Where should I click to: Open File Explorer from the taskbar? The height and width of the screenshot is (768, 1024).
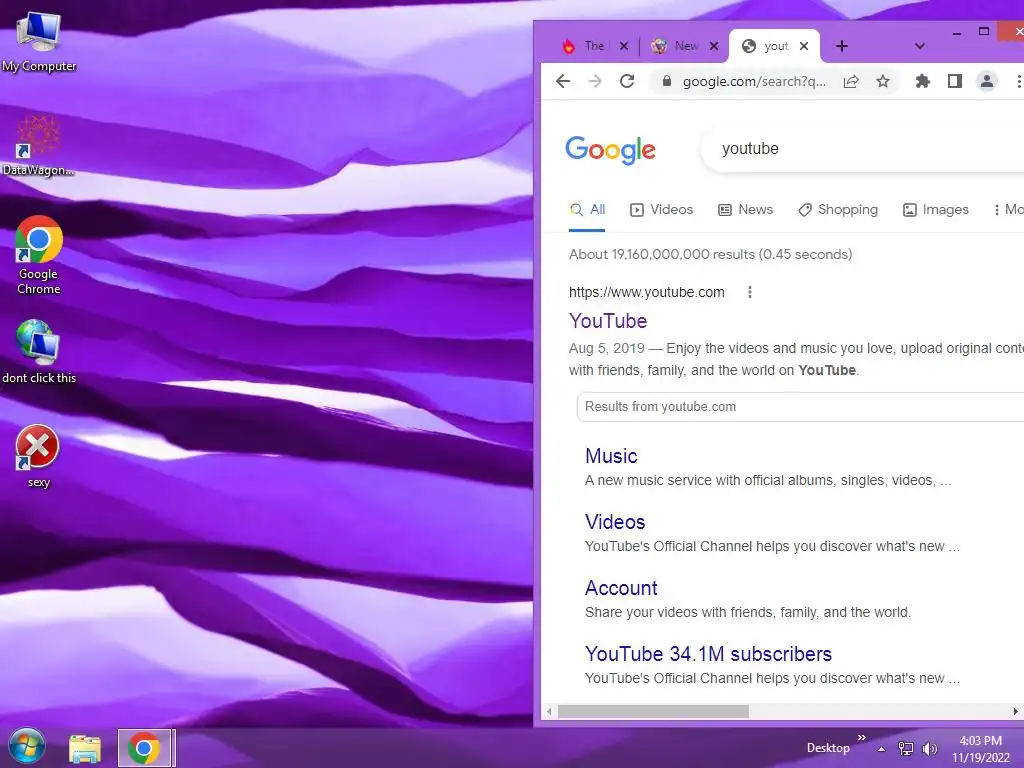pyautogui.click(x=85, y=748)
